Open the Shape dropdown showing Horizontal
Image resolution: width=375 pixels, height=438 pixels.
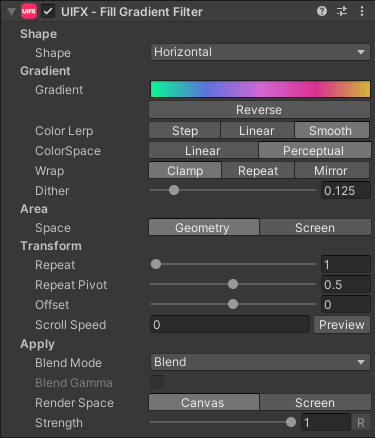click(260, 52)
